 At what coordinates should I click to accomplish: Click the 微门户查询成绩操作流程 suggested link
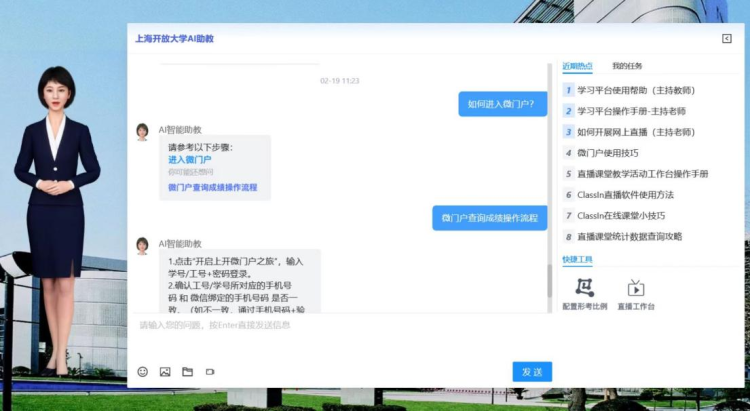212,187
